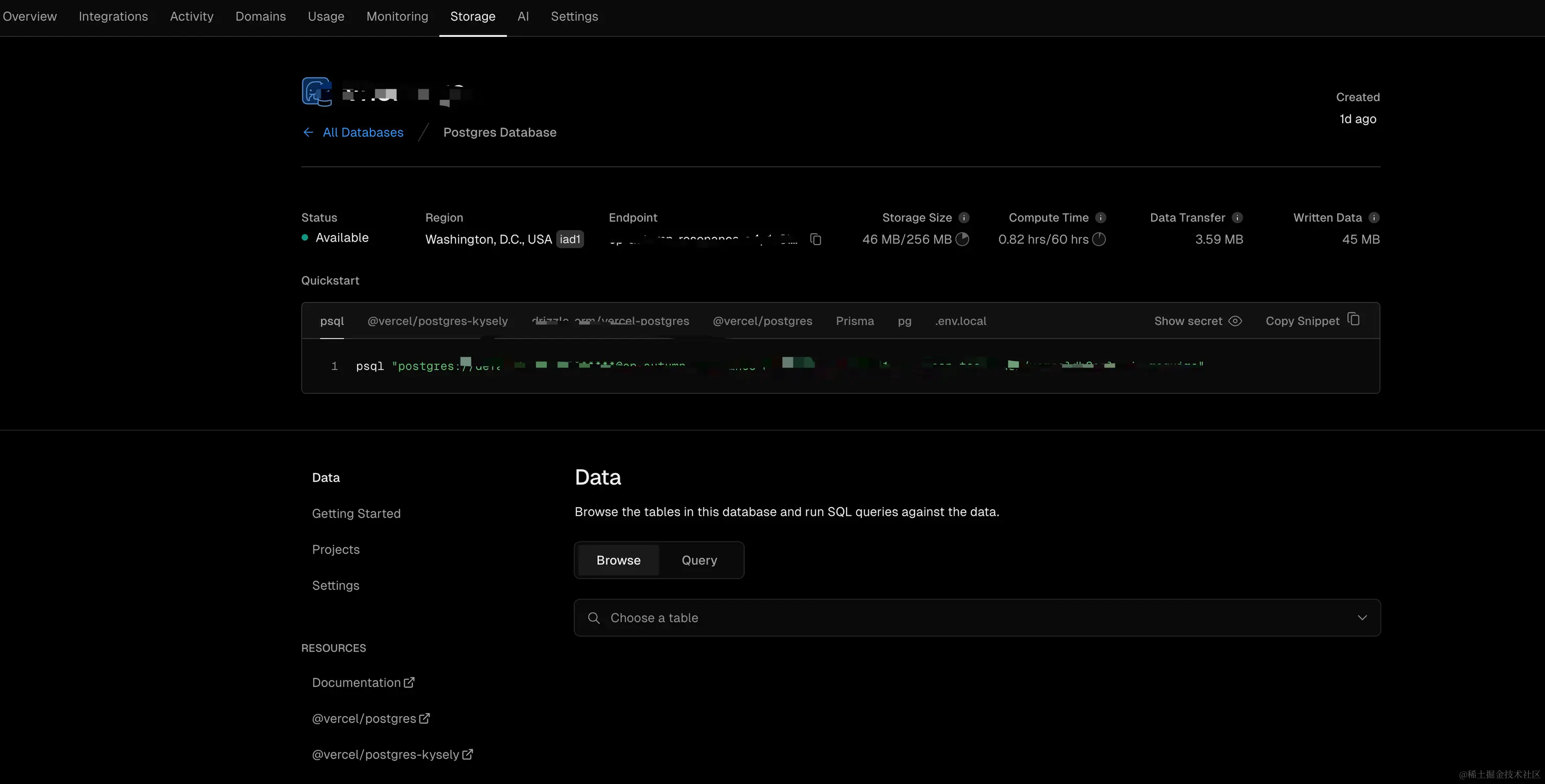This screenshot has height=784, width=1545.
Task: Open the Prisma quickstart tab
Action: (x=855, y=321)
